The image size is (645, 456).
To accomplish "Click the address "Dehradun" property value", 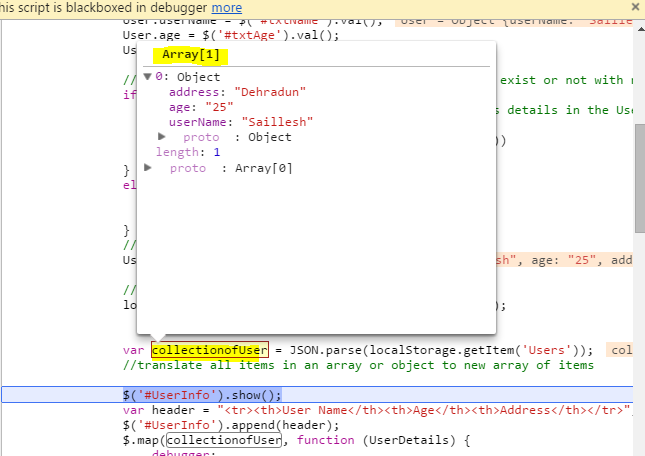I will (x=270, y=92).
